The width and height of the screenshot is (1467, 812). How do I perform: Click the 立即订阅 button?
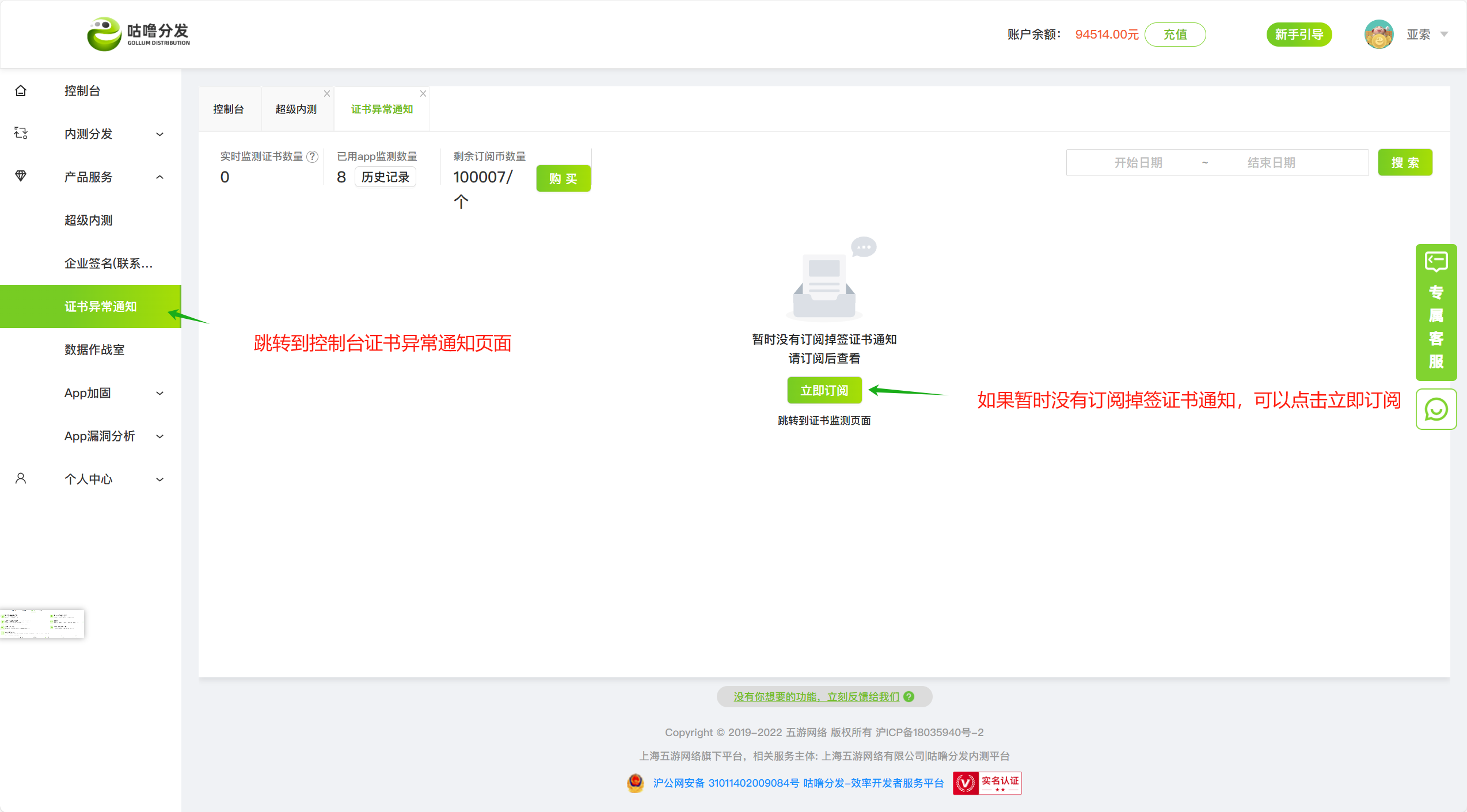(824, 391)
